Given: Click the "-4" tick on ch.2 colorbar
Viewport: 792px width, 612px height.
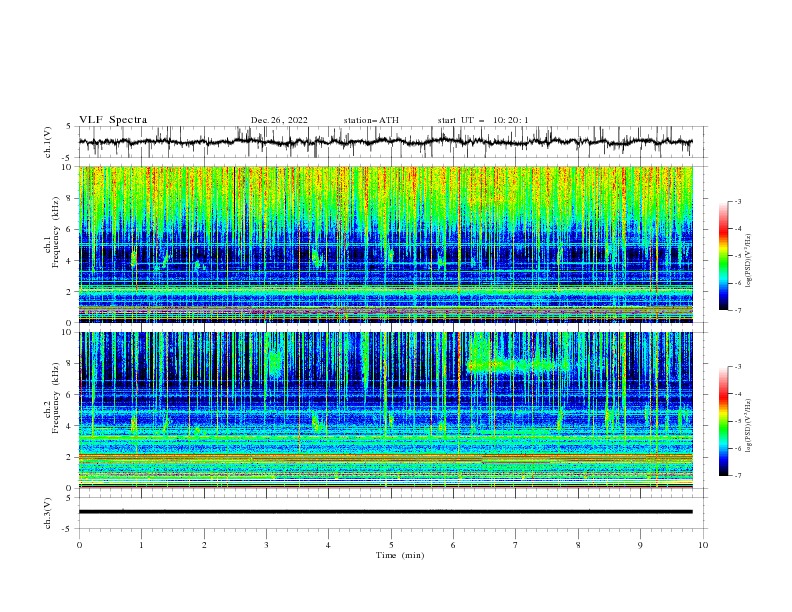Looking at the screenshot, I should [738, 394].
